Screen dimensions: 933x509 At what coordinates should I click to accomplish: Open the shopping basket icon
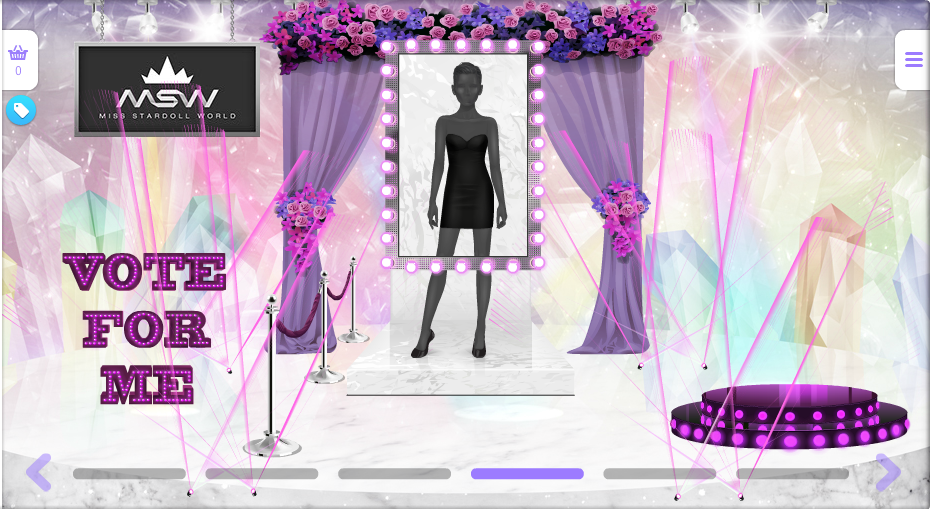[18, 53]
